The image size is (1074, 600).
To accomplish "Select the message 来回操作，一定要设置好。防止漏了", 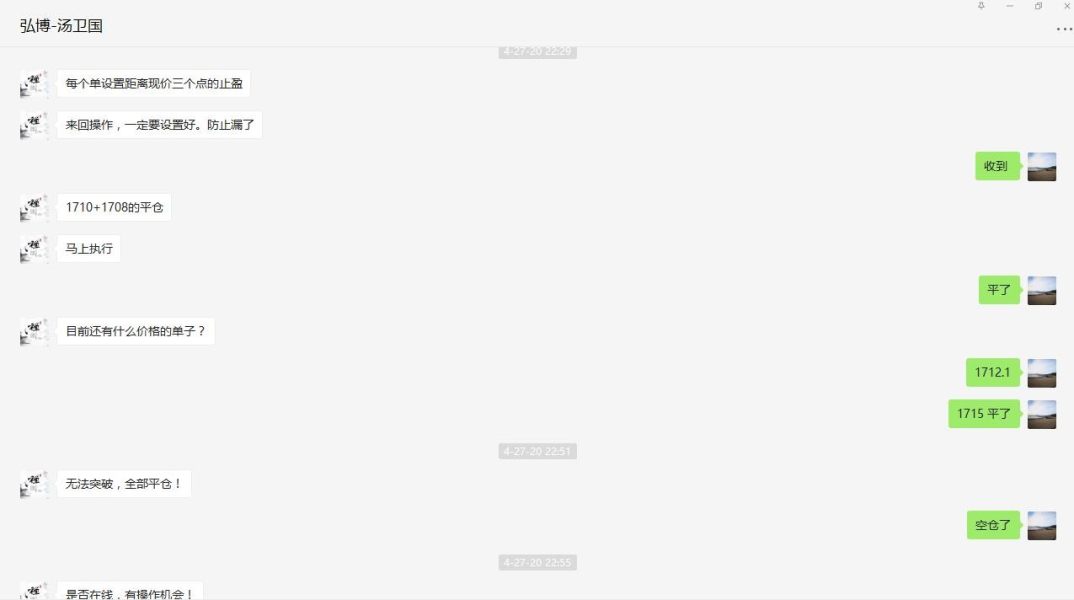I will [x=160, y=125].
